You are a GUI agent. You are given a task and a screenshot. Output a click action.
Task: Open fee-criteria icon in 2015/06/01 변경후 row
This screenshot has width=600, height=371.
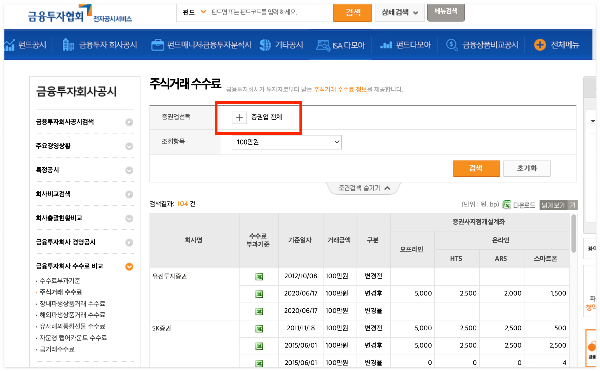[x=259, y=346]
